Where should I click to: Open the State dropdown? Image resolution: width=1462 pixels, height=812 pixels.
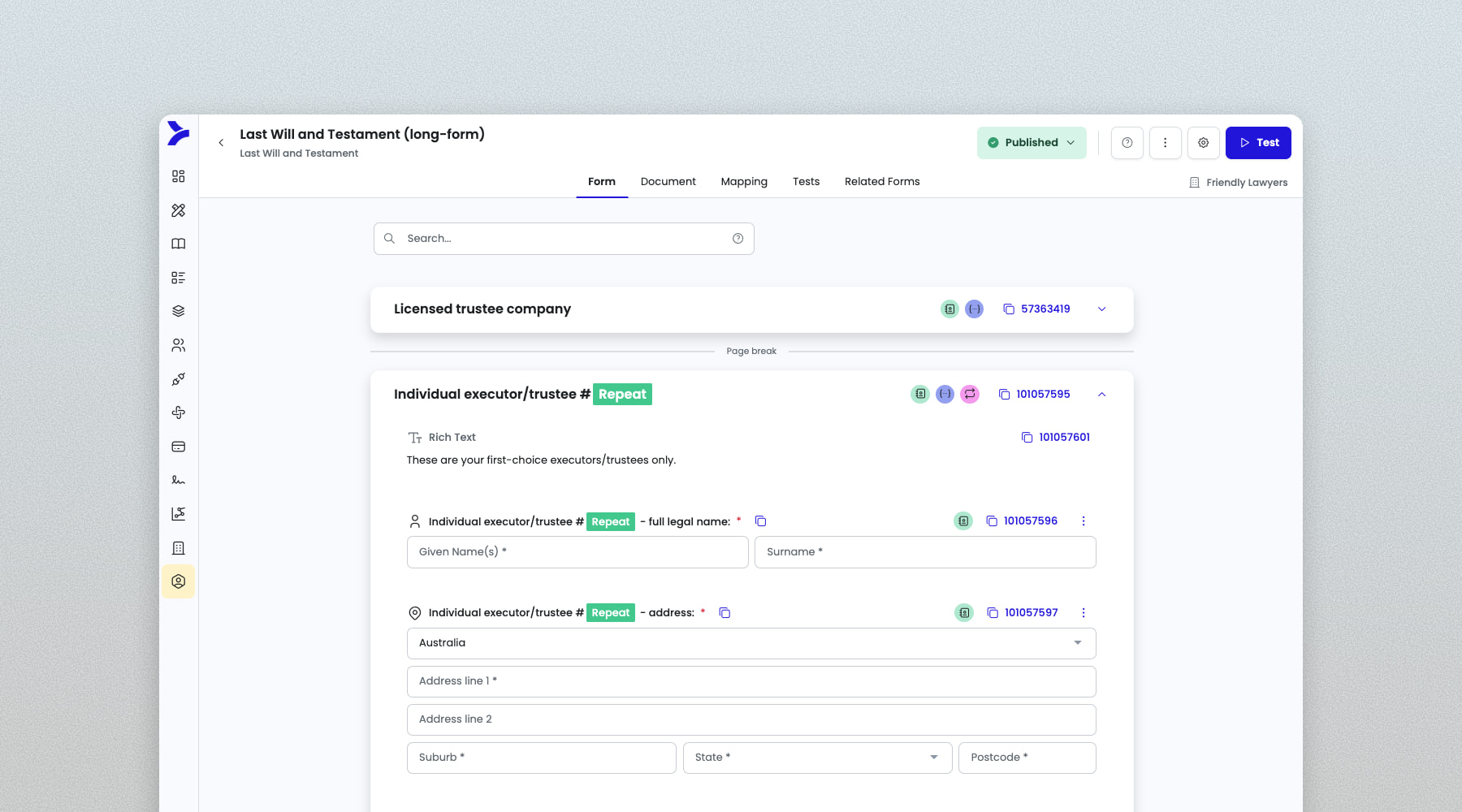(x=816, y=758)
